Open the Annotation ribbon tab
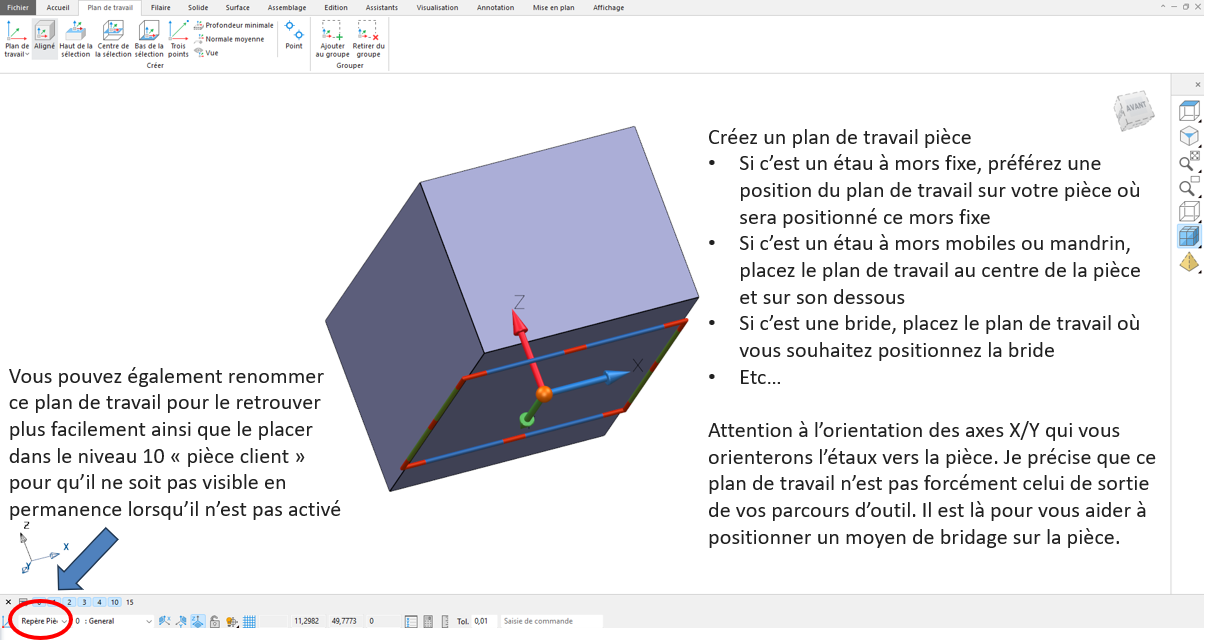Screen dimensions: 1213x640 [x=496, y=7]
